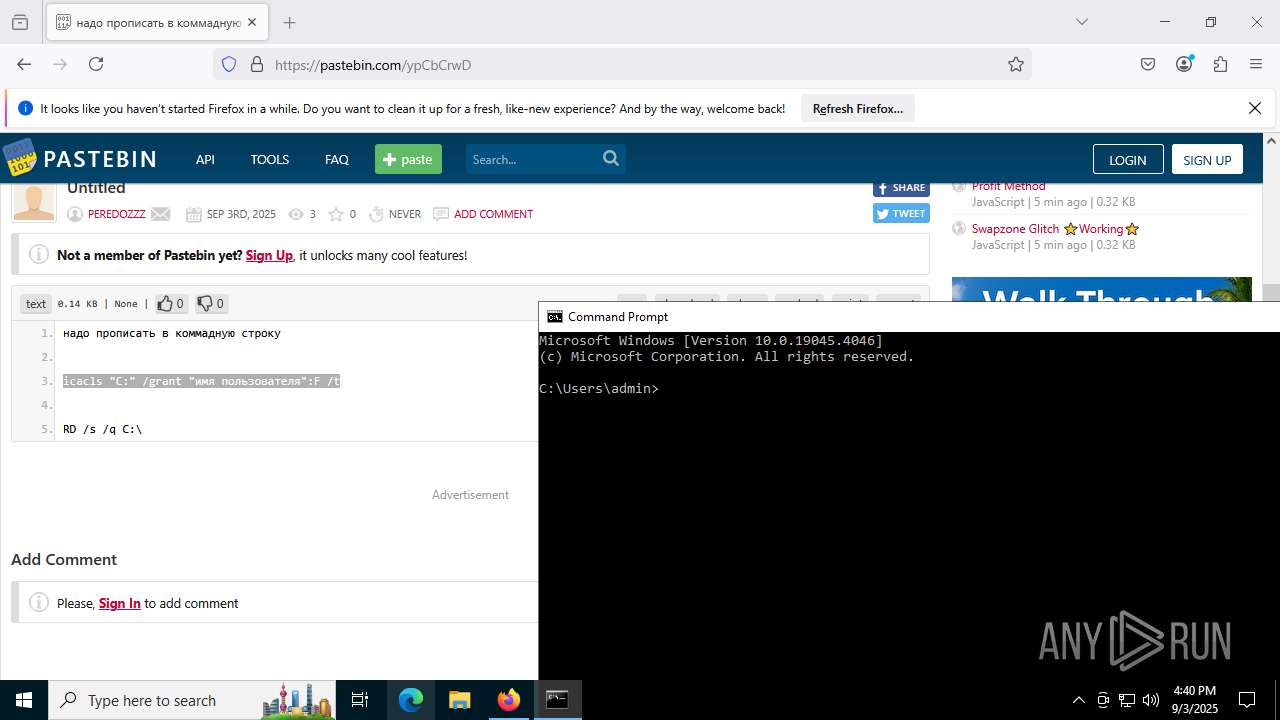Viewport: 1280px width, 720px height.
Task: Go back to previous page
Action: [x=24, y=64]
